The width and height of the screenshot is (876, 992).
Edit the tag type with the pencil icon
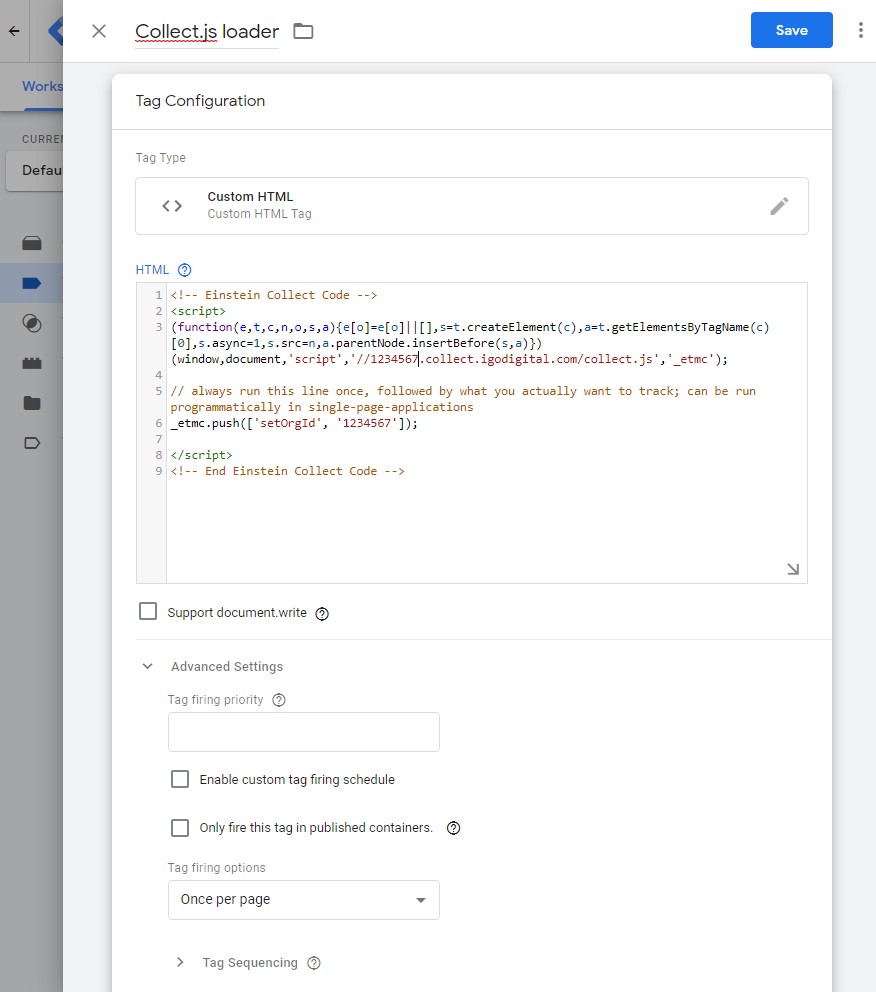(x=779, y=206)
